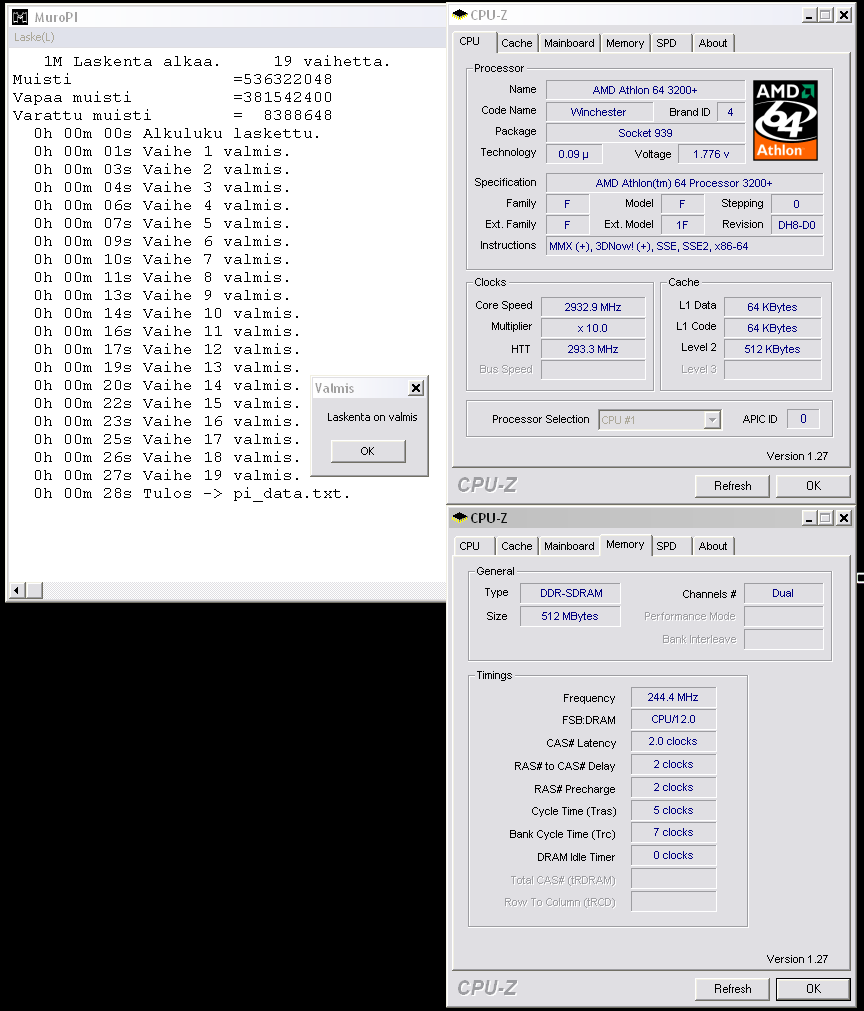Click Multiplier value x 10.0
This screenshot has height=1011, width=864.
click(x=593, y=328)
